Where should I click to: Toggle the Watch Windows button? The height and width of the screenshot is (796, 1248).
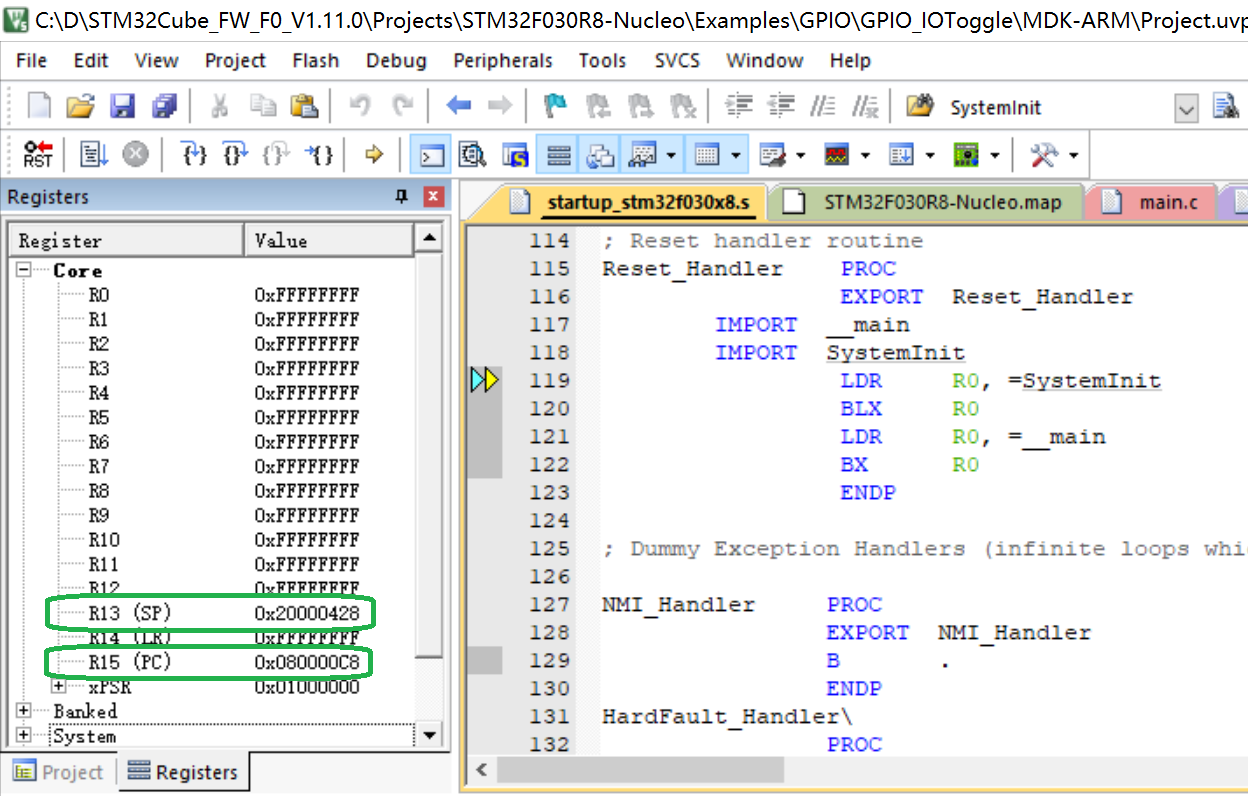click(x=642, y=155)
